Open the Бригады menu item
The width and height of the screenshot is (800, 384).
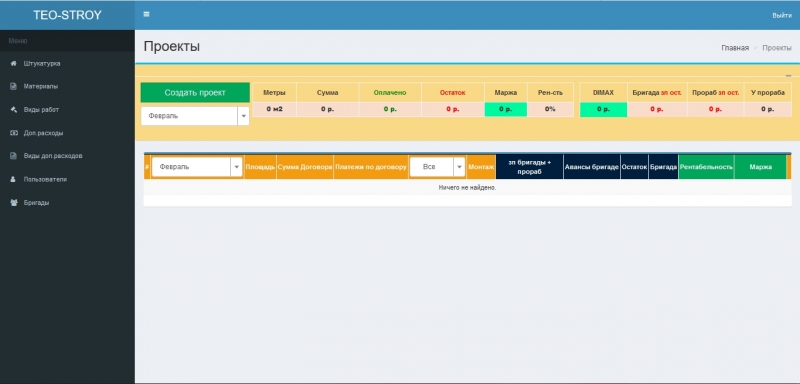(x=67, y=202)
